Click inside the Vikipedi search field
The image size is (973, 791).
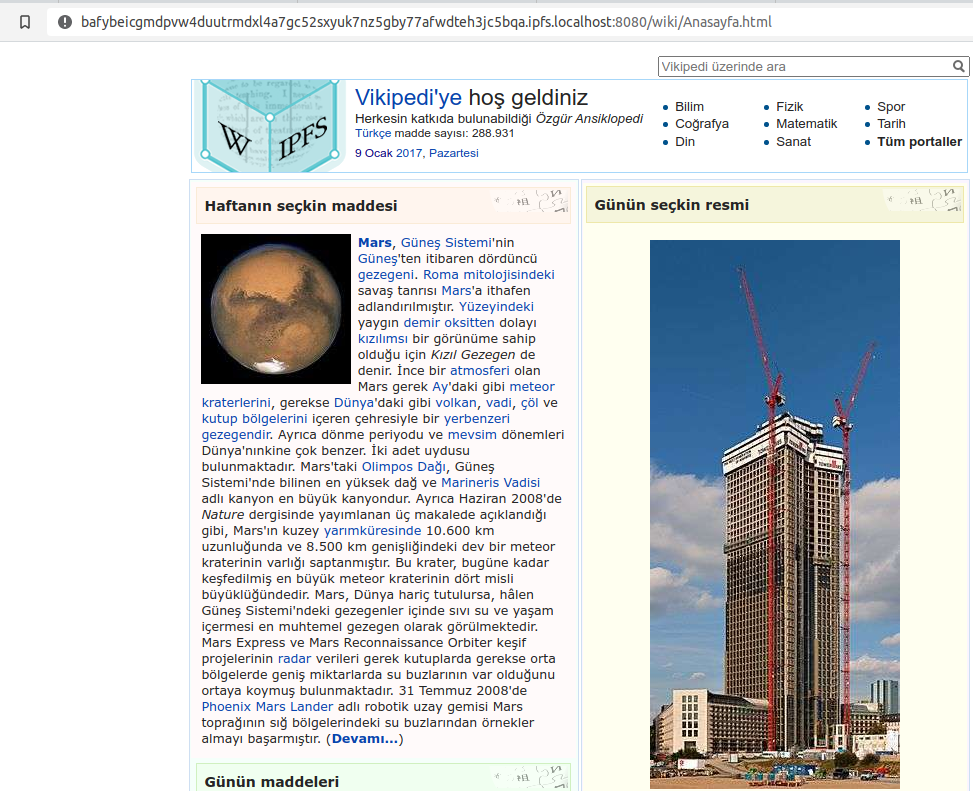tap(804, 67)
